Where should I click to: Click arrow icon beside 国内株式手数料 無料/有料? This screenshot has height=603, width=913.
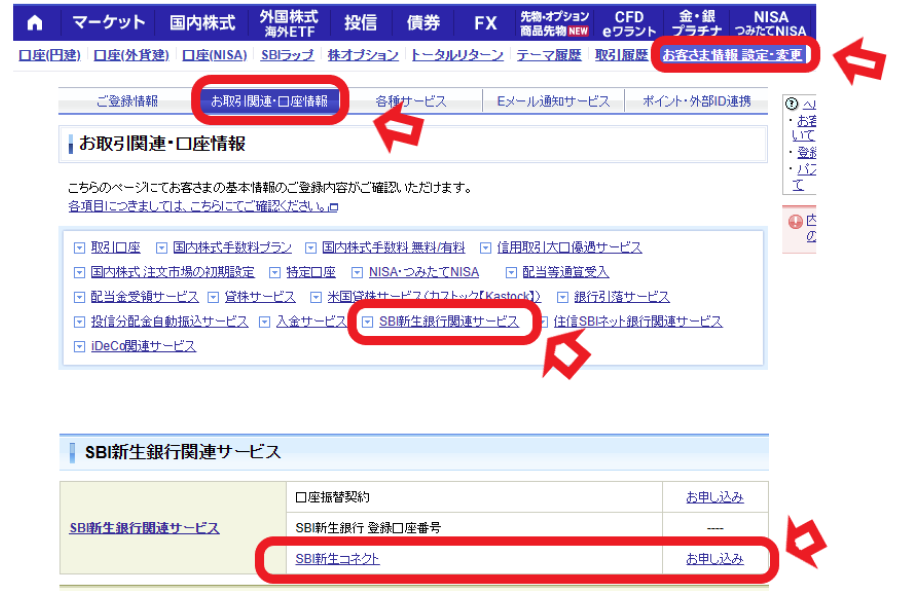[311, 249]
